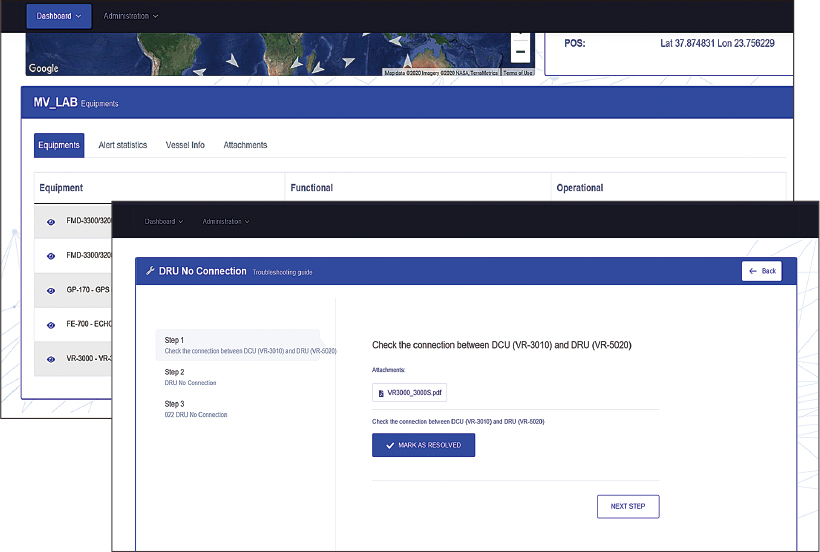Click the MARK AS RESOLVED button
The image size is (820, 552).
click(423, 445)
